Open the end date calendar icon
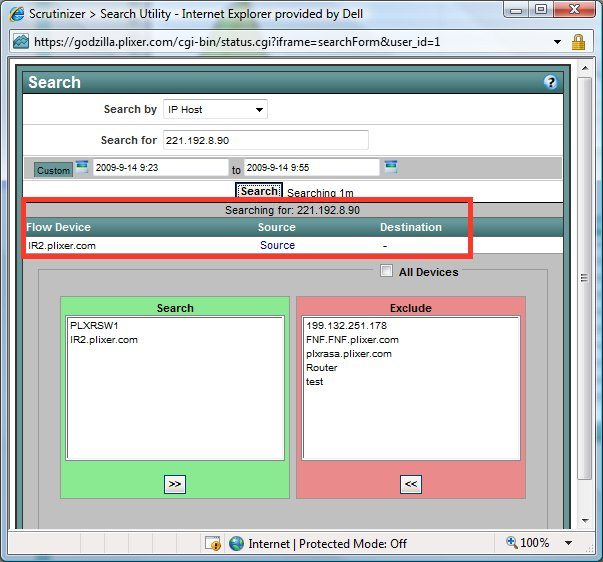This screenshot has height=562, width=603. [391, 167]
